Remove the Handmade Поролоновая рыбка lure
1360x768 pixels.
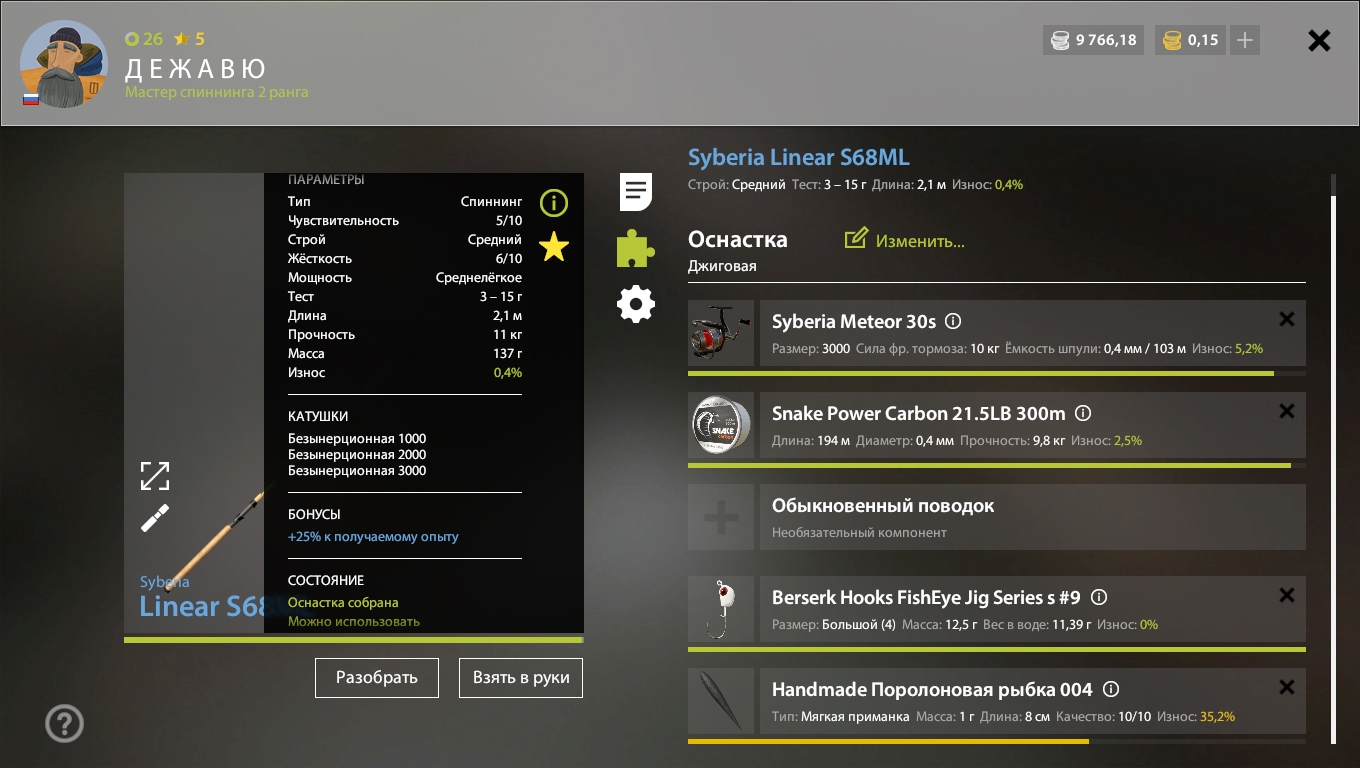coord(1287,687)
